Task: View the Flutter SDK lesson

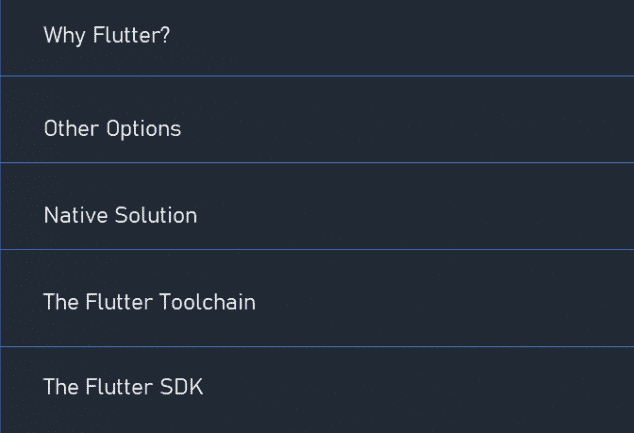Action: click(317, 390)
